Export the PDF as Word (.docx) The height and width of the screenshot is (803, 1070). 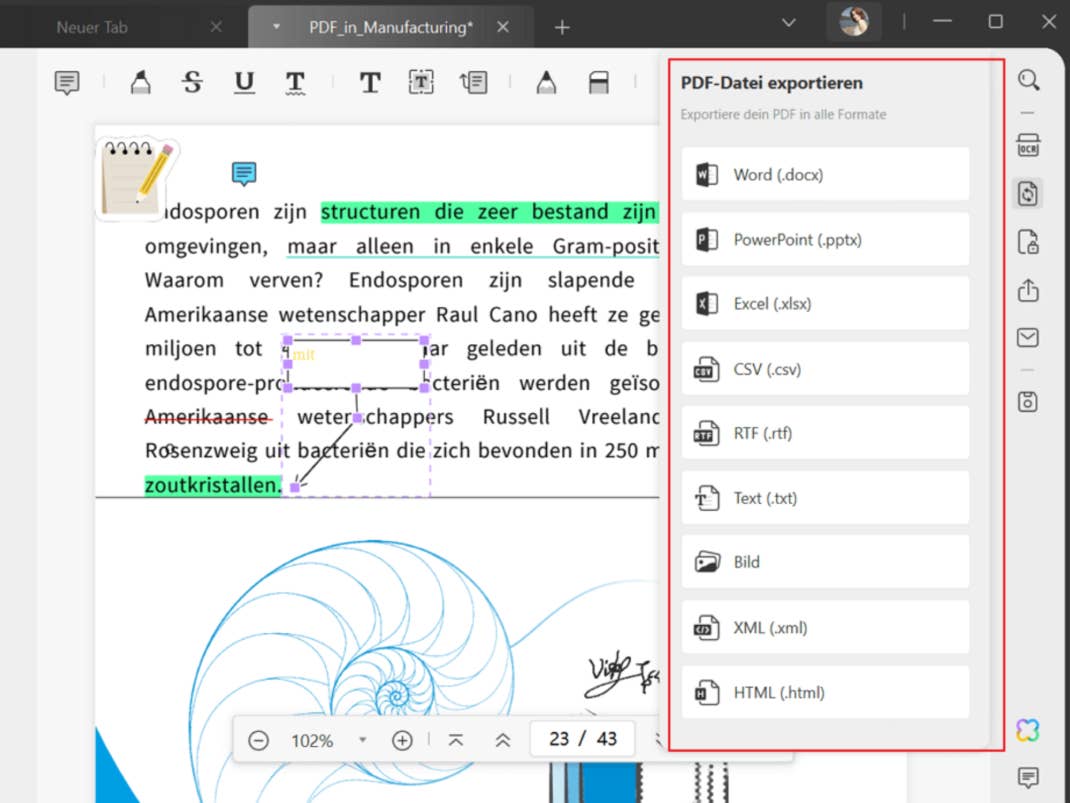[825, 175]
